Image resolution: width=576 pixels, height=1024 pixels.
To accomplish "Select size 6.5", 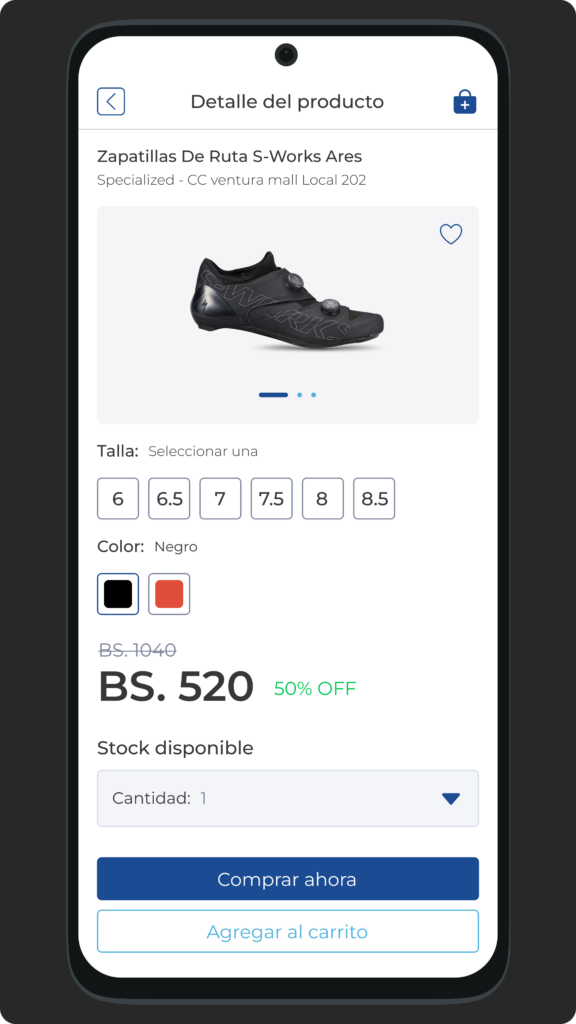I will pos(169,498).
